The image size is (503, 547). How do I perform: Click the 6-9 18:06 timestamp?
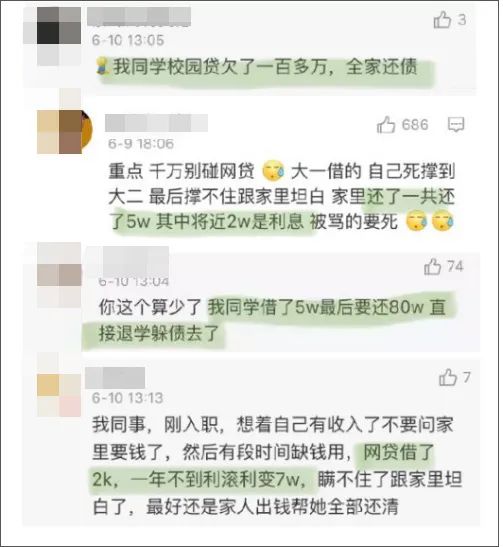[x=141, y=143]
